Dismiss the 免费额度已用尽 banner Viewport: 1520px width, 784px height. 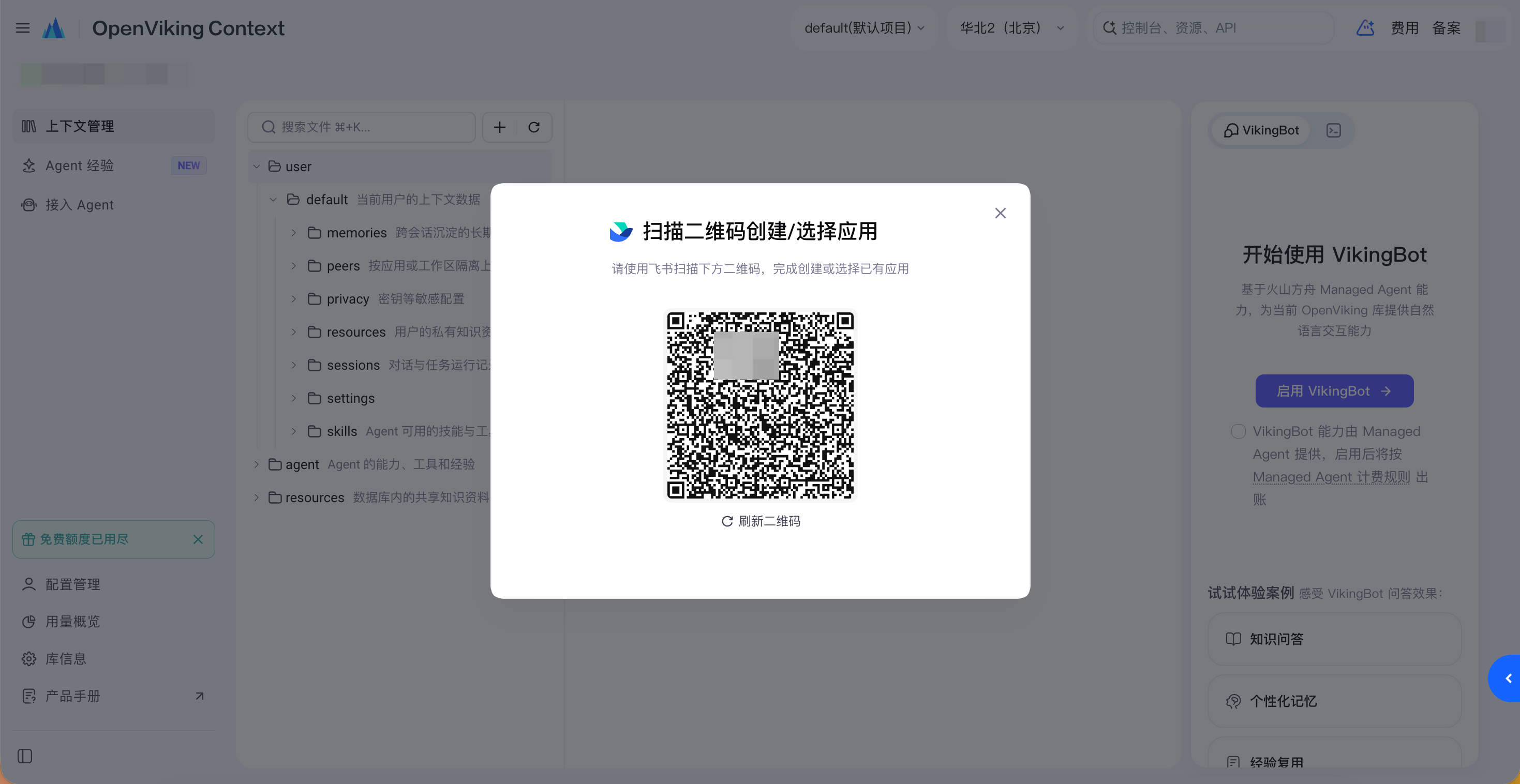point(198,538)
